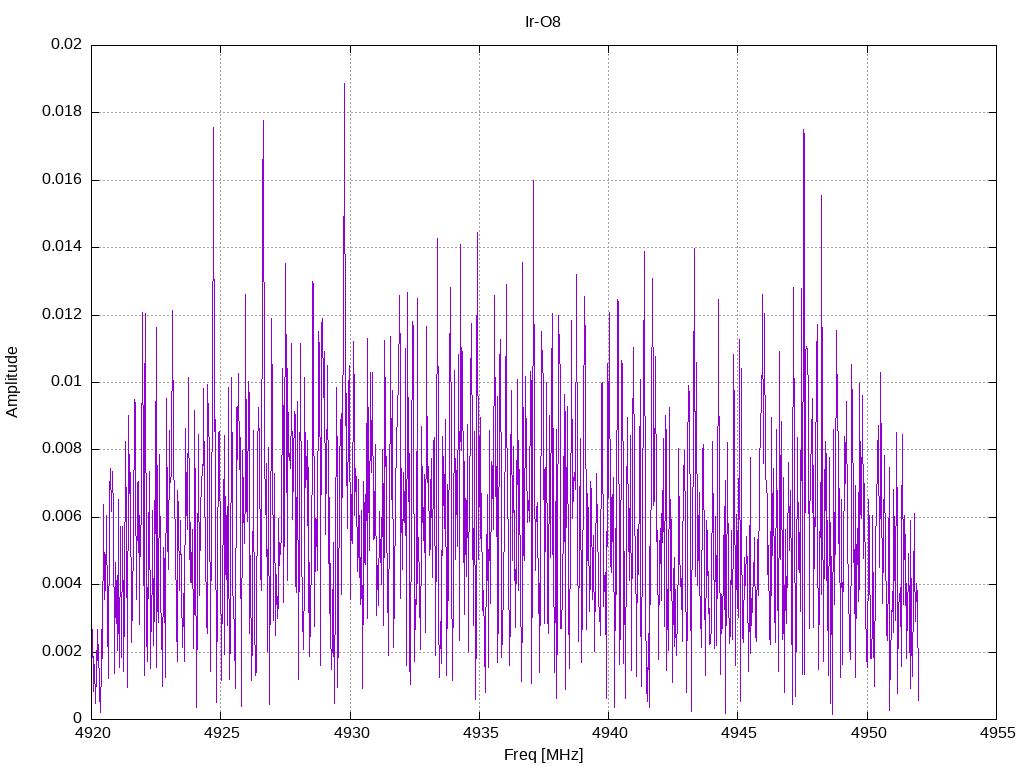
Task: Click y-axis tick label 0.014
Action: pos(62,247)
